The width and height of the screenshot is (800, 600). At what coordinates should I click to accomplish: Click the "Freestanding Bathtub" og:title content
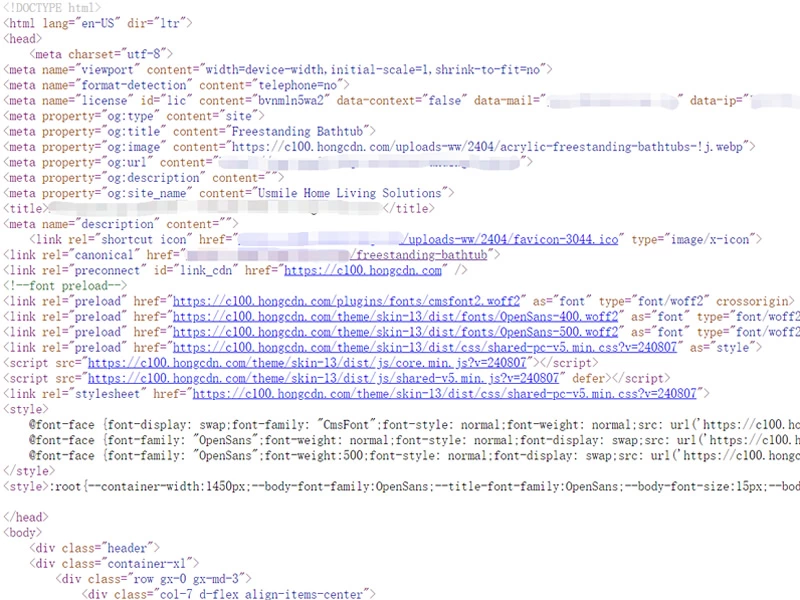point(297,132)
